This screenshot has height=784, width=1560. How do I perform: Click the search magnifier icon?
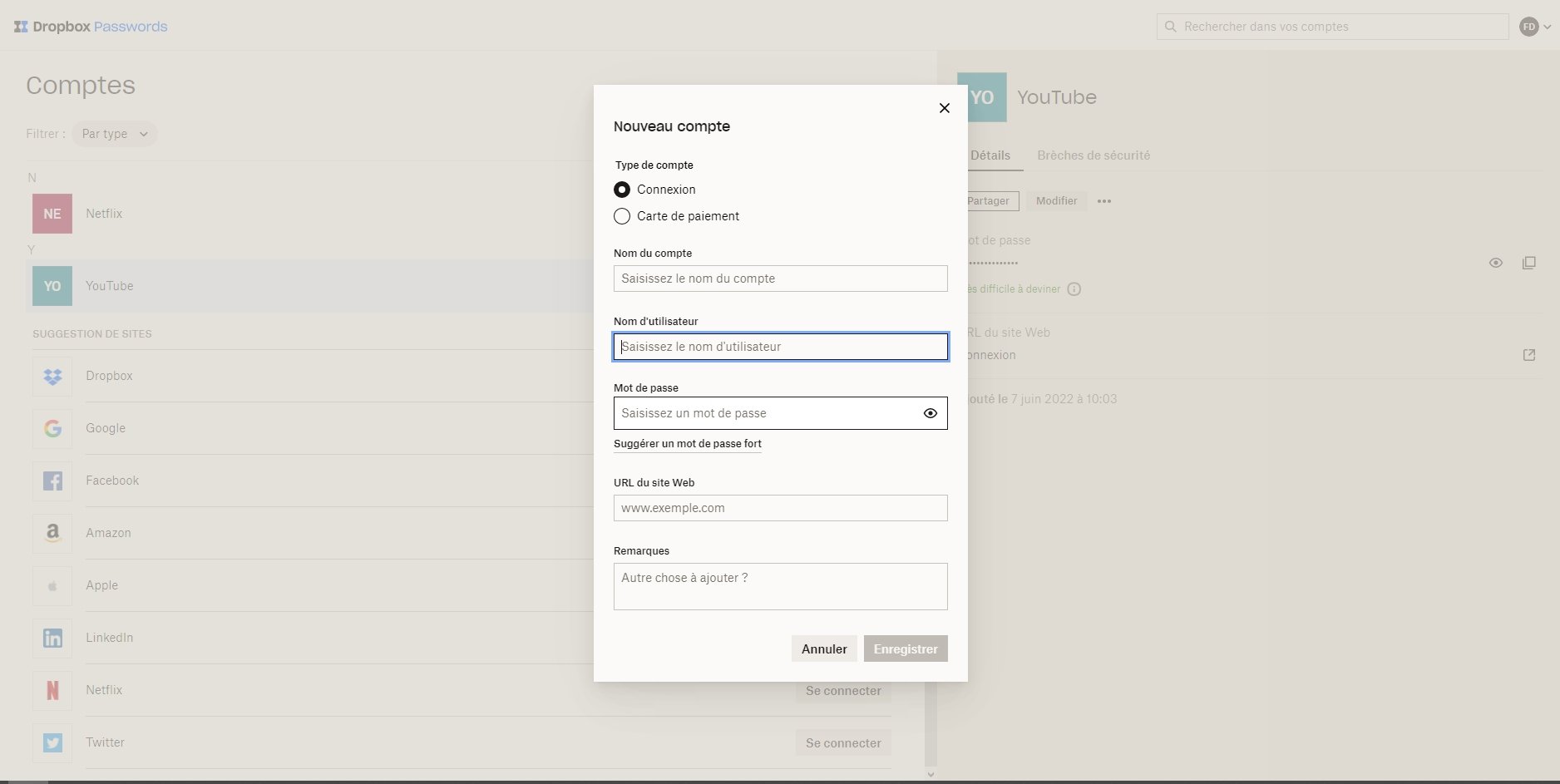click(x=1170, y=27)
